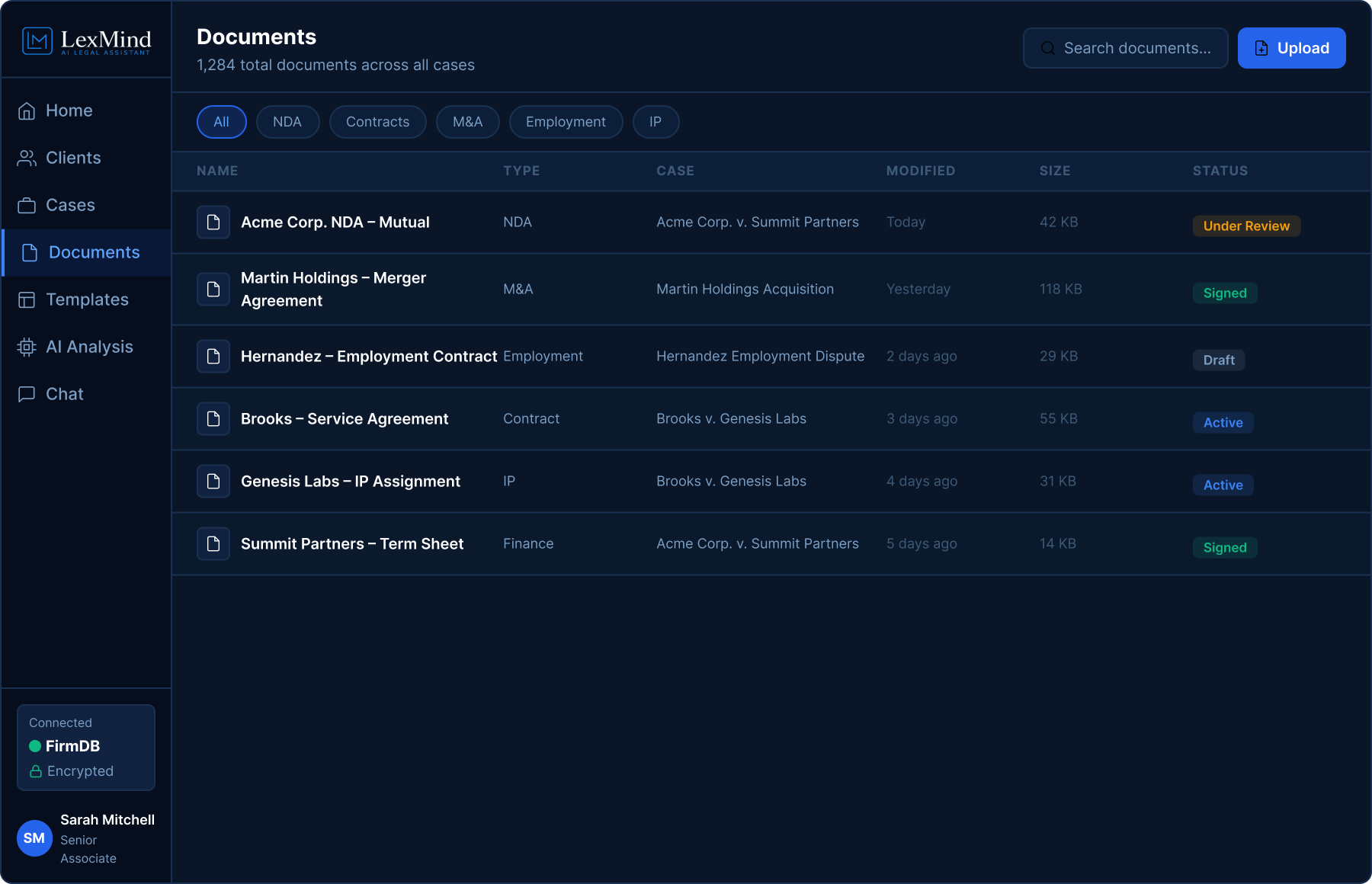Screen dimensions: 1372x884
Task: Click file icon for Acme Corp. NDA row
Action: tap(213, 223)
